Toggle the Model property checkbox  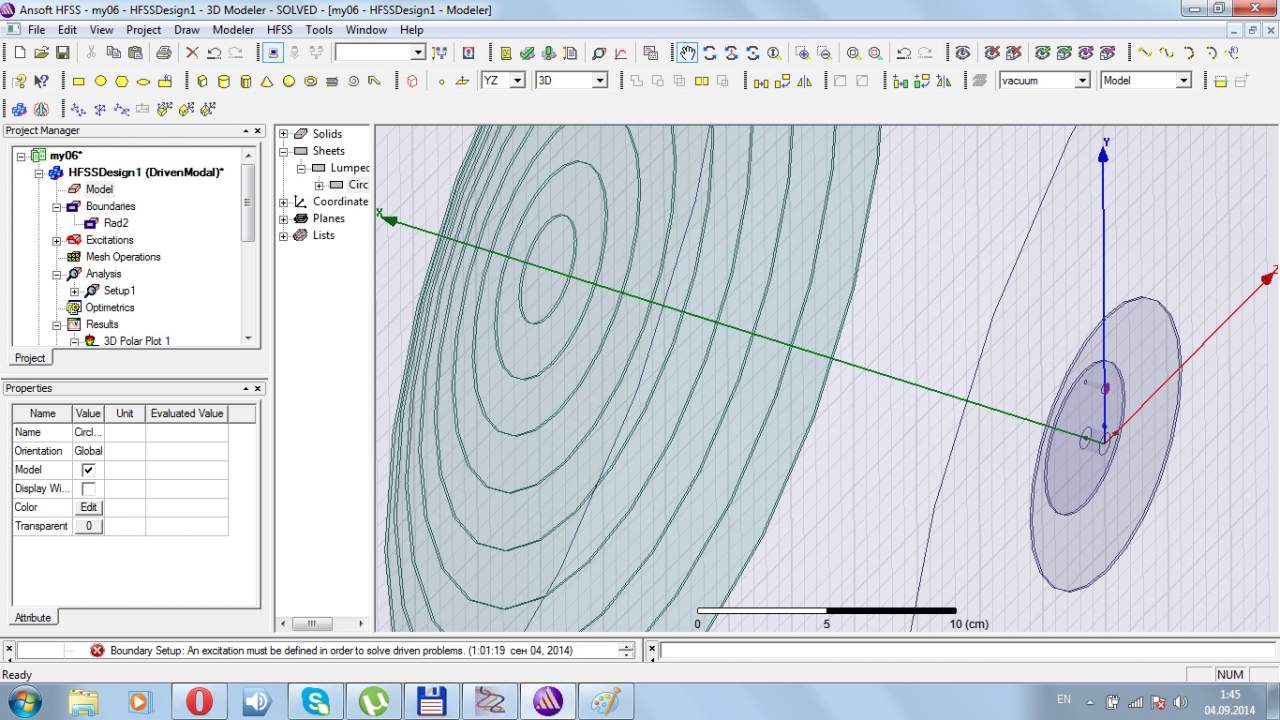[88, 470]
